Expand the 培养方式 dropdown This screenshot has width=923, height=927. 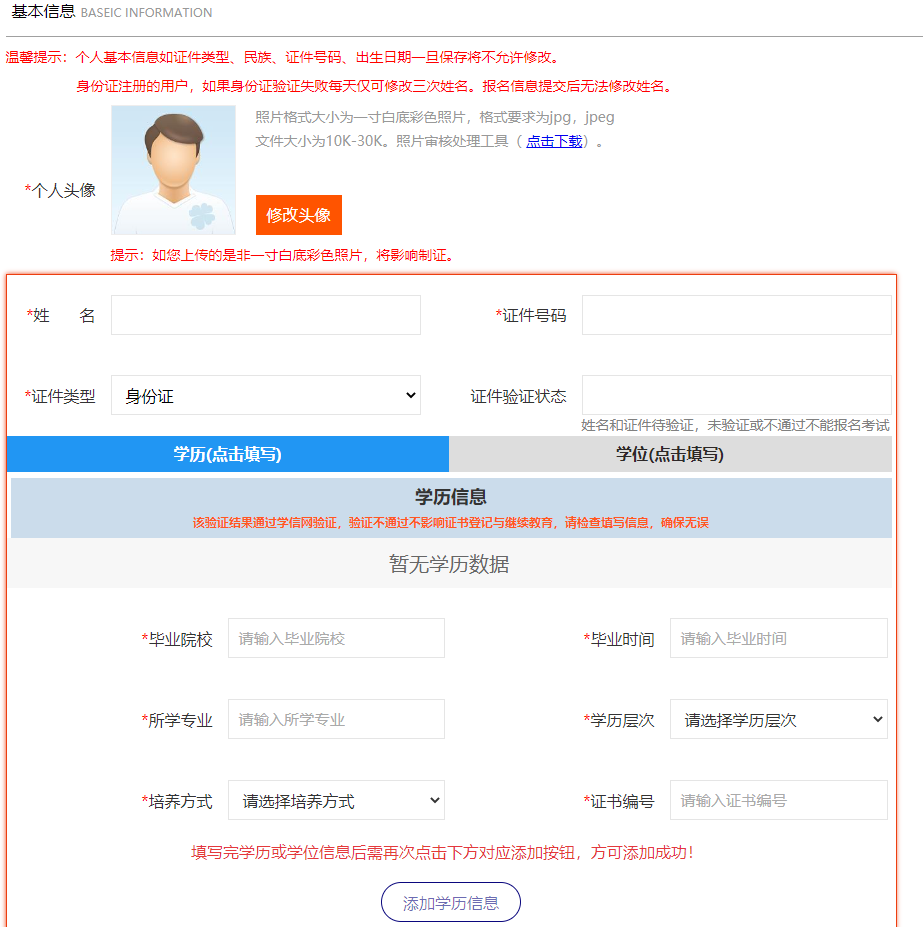coord(336,800)
